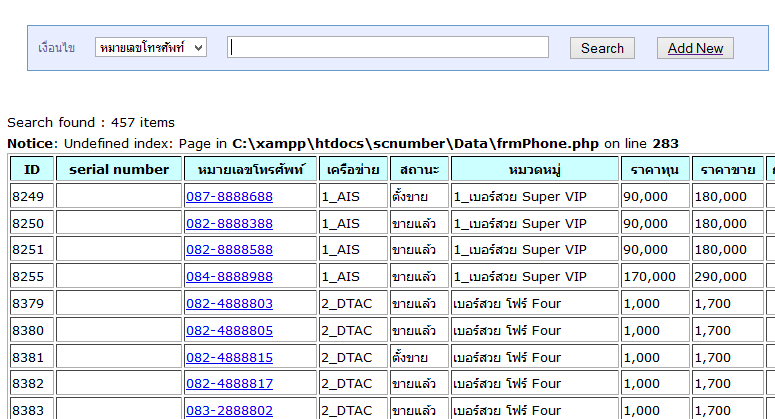This screenshot has width=775, height=419.
Task: Select ID cell 8251
Action: pyautogui.click(x=32, y=250)
